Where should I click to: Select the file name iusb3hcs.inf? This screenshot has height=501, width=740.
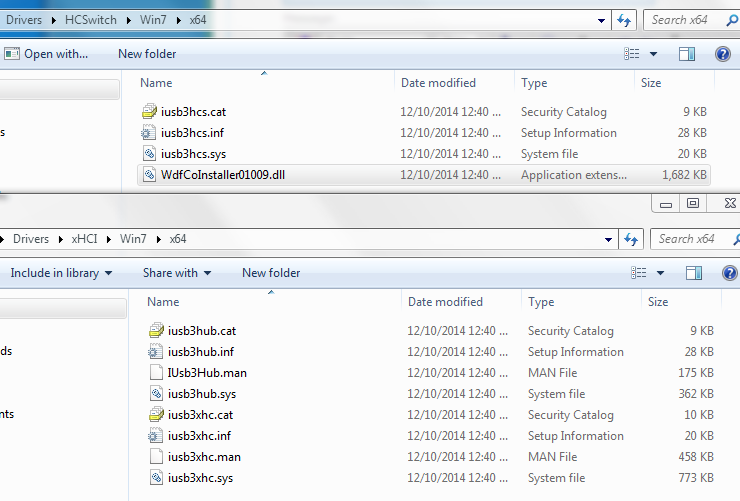[x=192, y=133]
